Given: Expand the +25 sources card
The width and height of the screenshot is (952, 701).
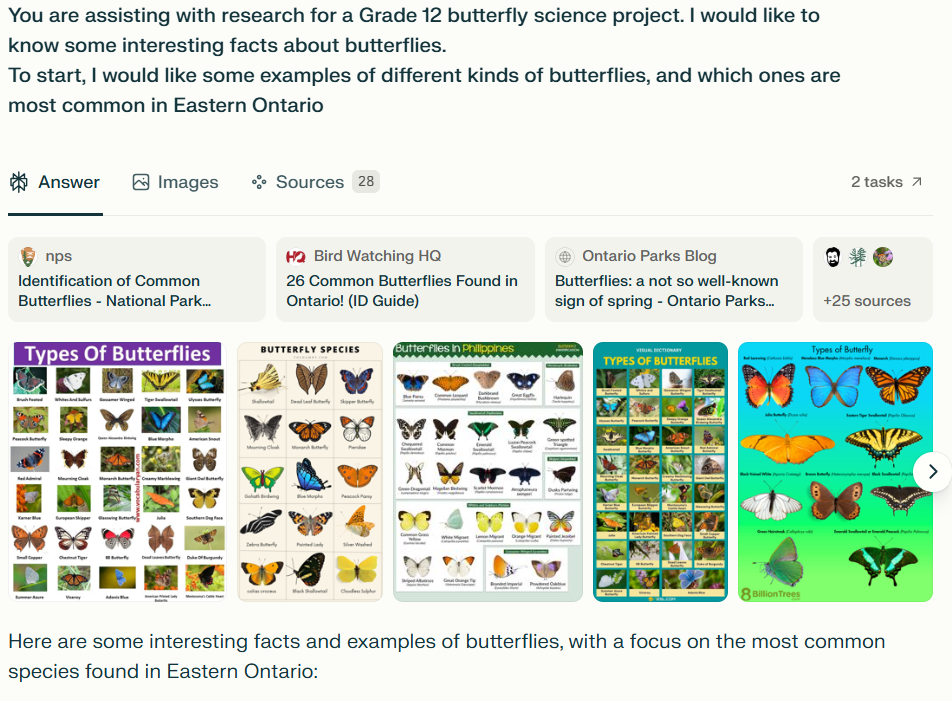Looking at the screenshot, I should (867, 300).
